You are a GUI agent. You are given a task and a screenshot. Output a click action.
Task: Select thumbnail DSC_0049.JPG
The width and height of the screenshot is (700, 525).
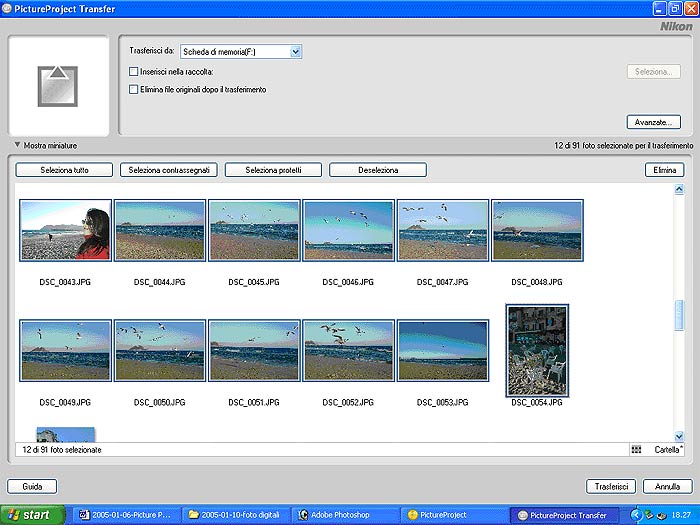(x=66, y=350)
